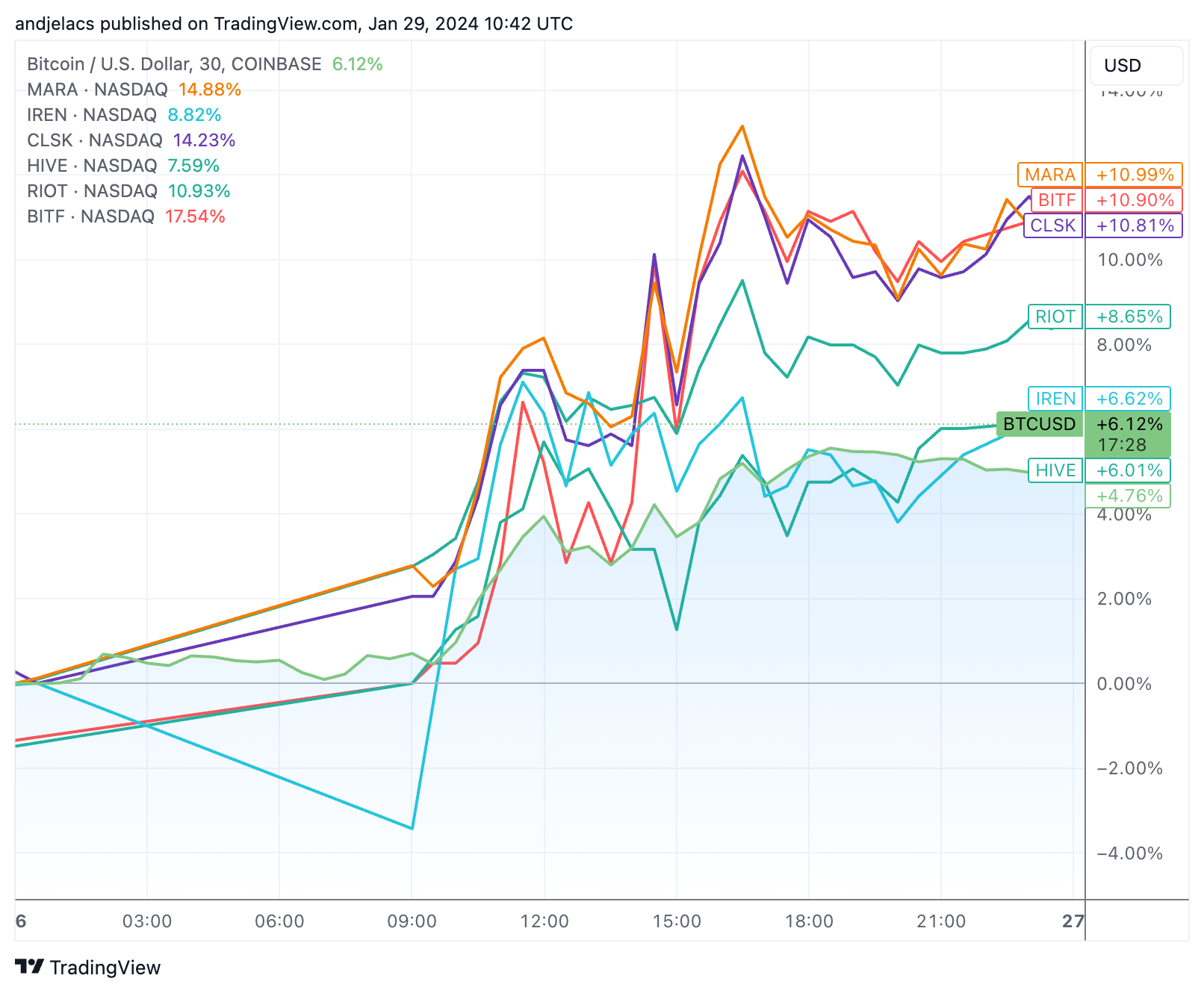Viewport: 1204px width, 993px height.
Task: Click the IREN 8.82% legend value
Action: pyautogui.click(x=194, y=115)
